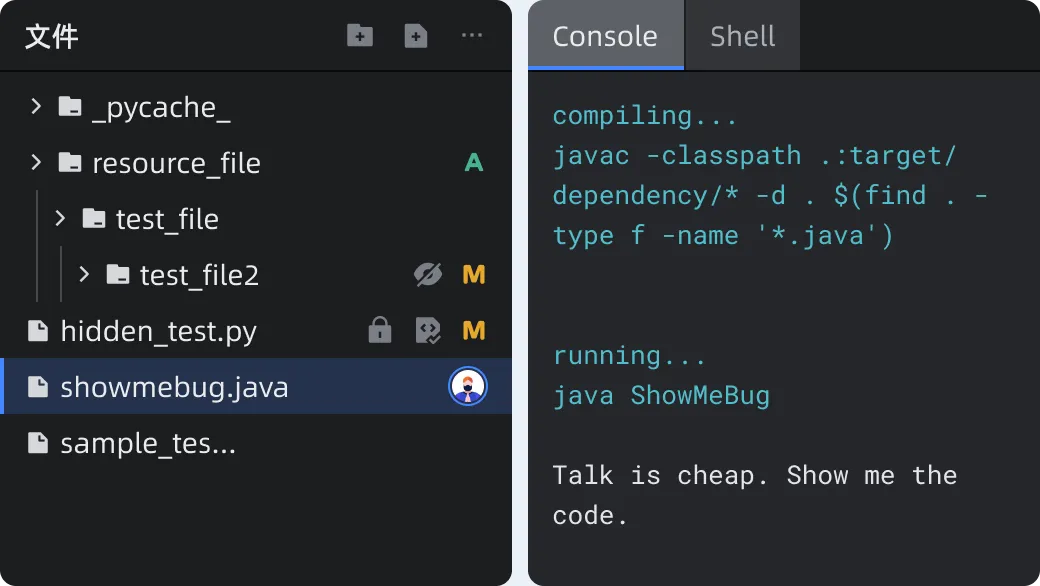
Task: Expand the resource_file folder chevron
Action: [x=37, y=162]
